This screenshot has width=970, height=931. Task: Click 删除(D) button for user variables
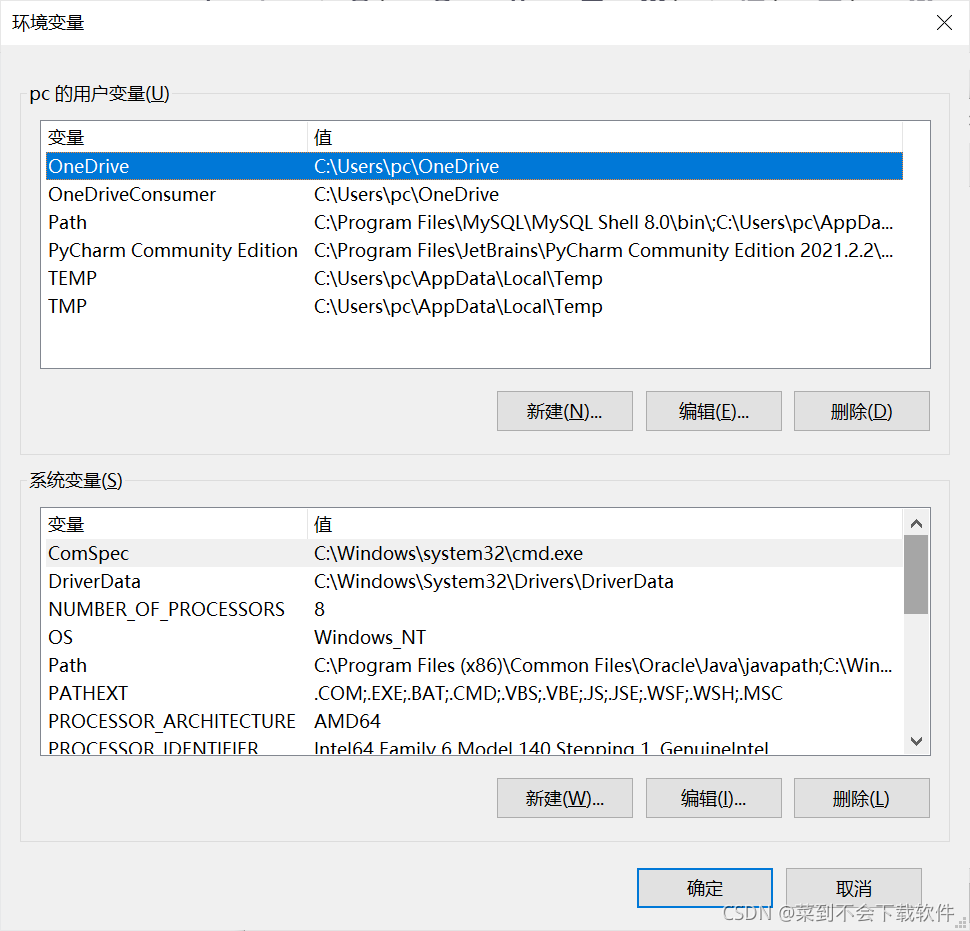point(861,411)
